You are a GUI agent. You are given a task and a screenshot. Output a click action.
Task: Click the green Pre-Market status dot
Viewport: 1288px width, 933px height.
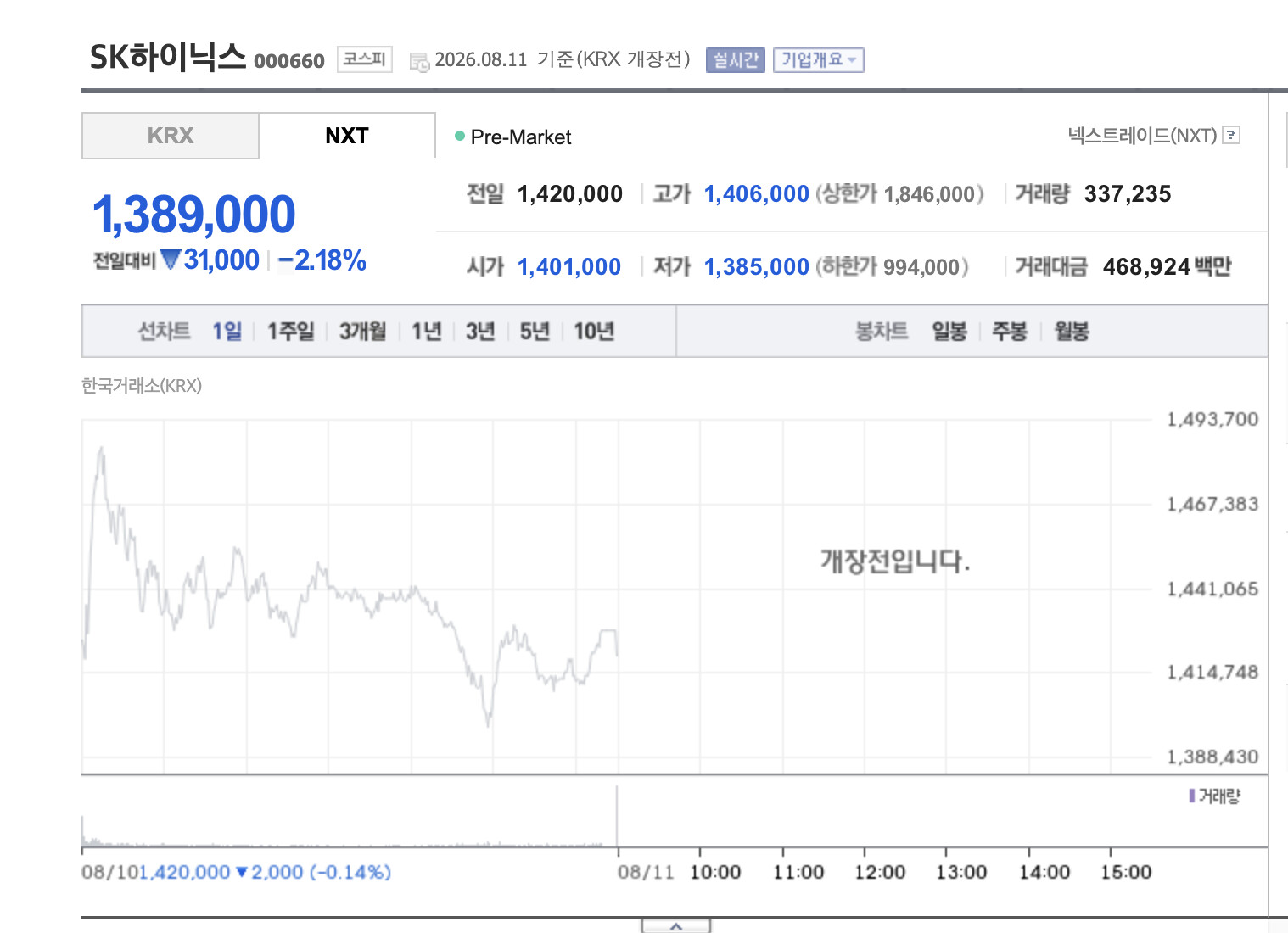(x=460, y=136)
